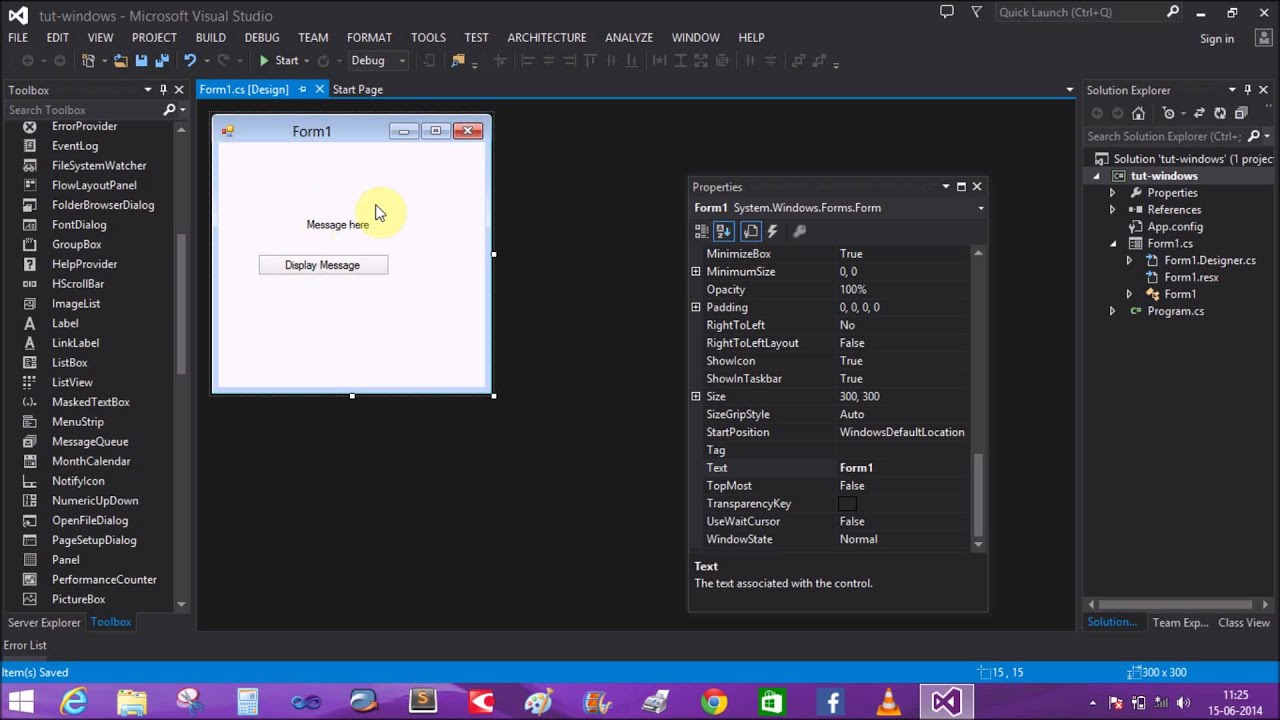Switch to the Start Page tab
Image resolution: width=1280 pixels, height=720 pixels.
click(x=358, y=89)
